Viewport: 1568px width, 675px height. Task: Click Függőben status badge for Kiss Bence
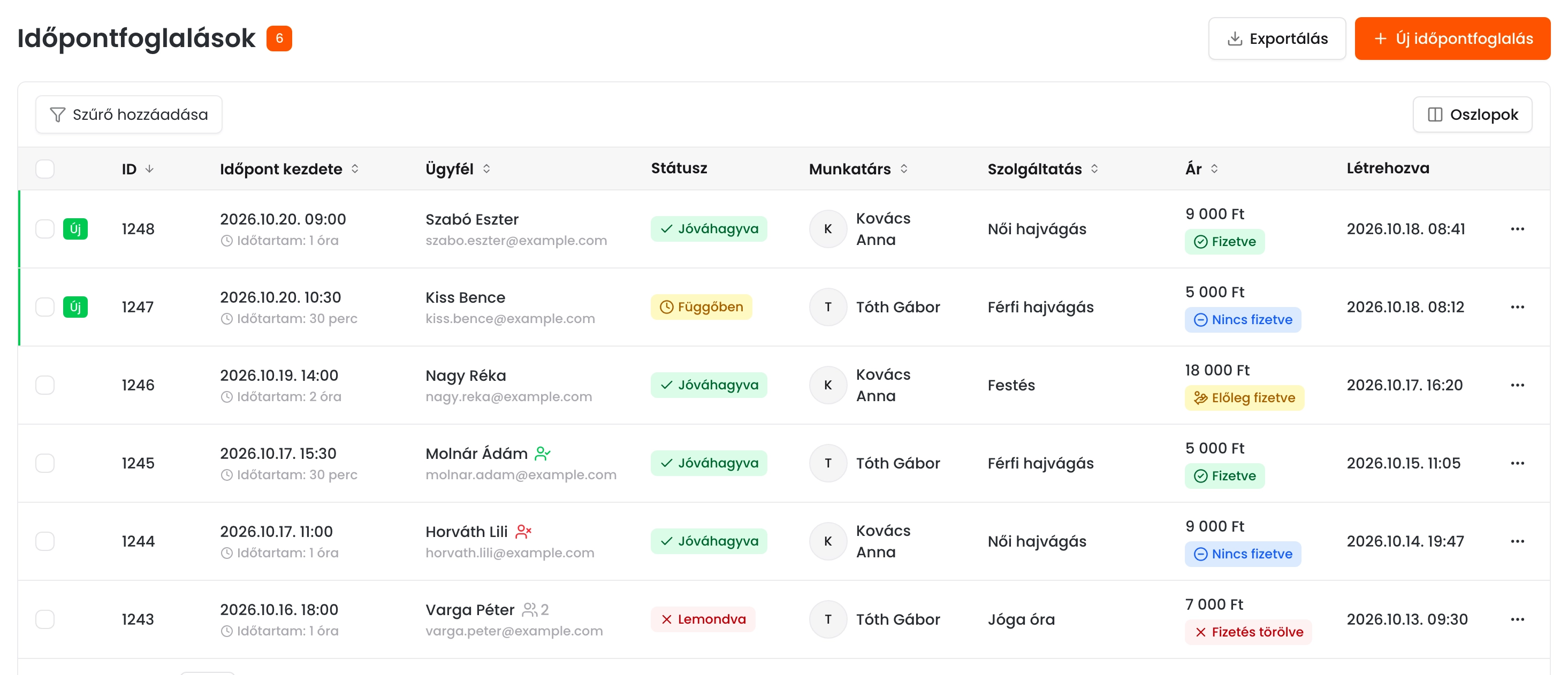(x=701, y=306)
